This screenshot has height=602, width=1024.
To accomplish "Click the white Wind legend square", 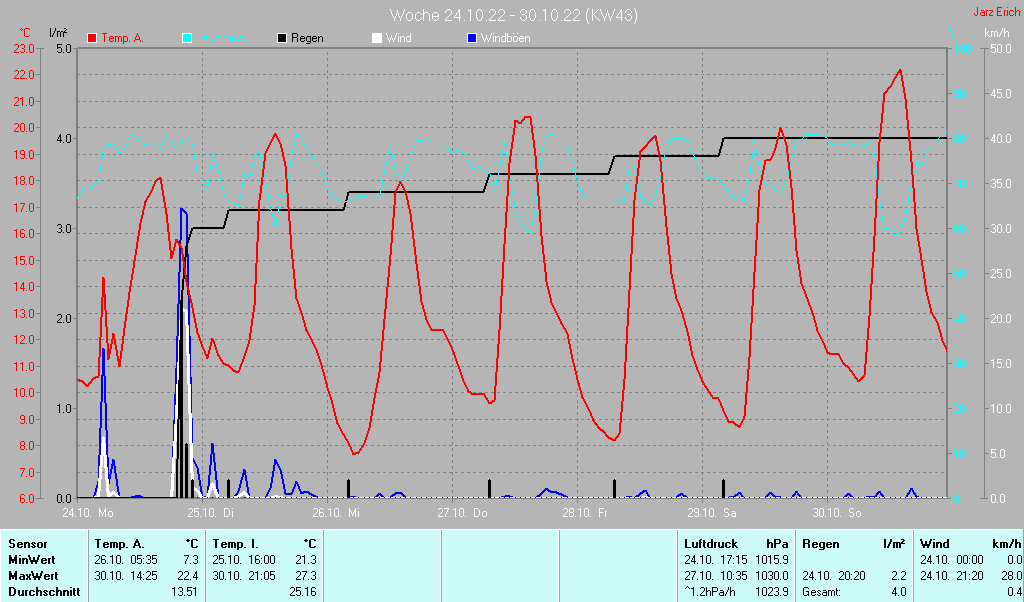I will tap(377, 38).
